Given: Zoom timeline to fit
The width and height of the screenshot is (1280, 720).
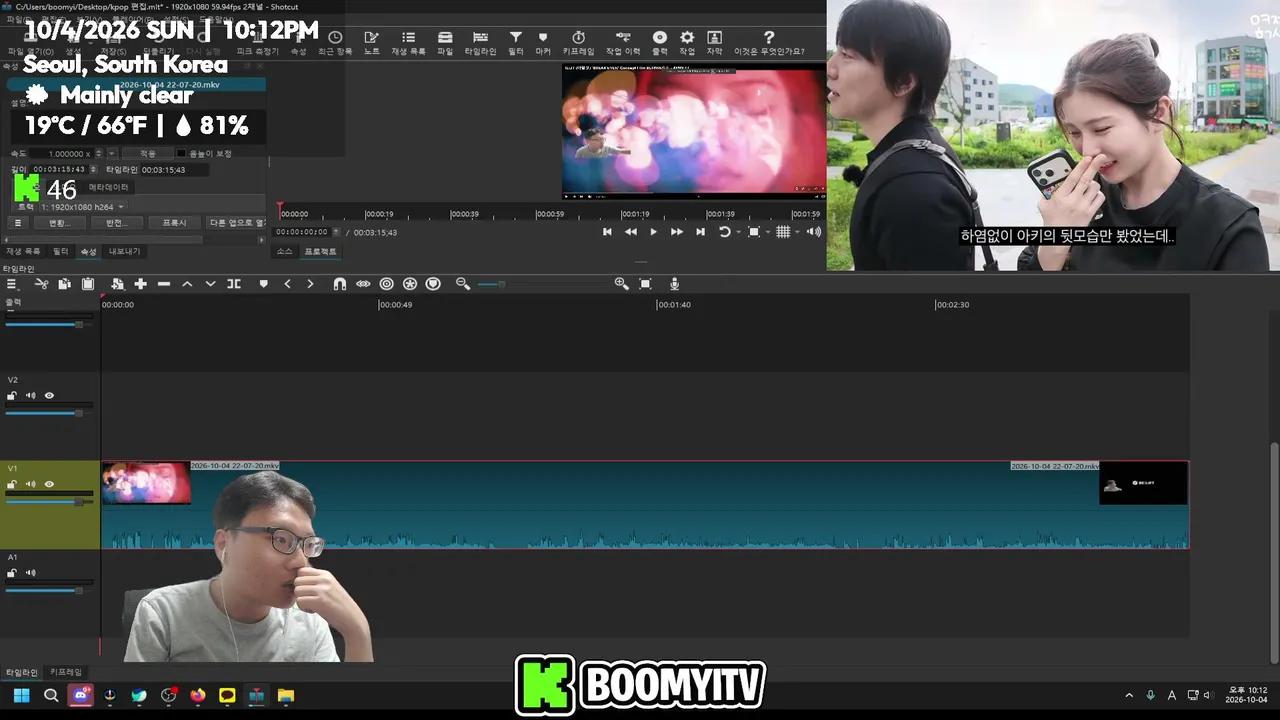Looking at the screenshot, I should point(645,284).
